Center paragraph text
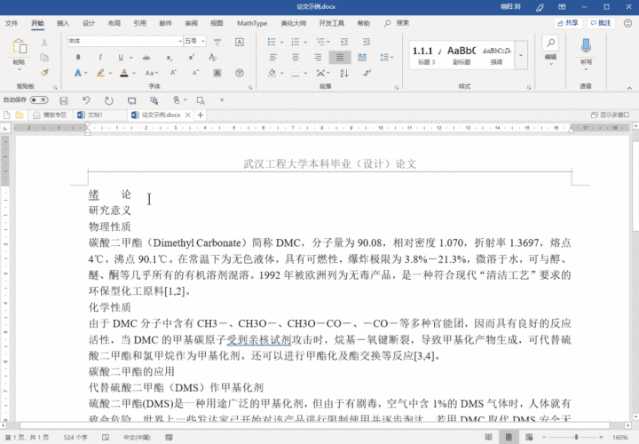The width and height of the screenshot is (639, 444). point(295,57)
